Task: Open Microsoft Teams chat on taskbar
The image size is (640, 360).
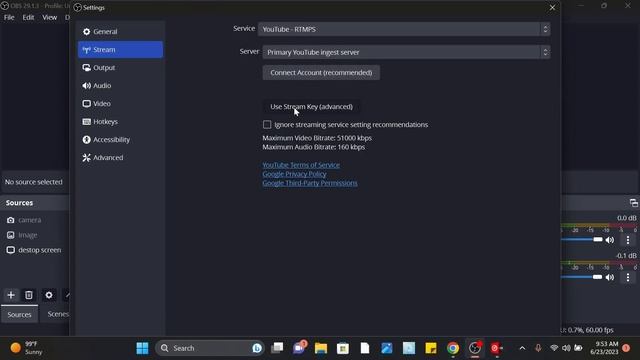Action: (x=299, y=348)
